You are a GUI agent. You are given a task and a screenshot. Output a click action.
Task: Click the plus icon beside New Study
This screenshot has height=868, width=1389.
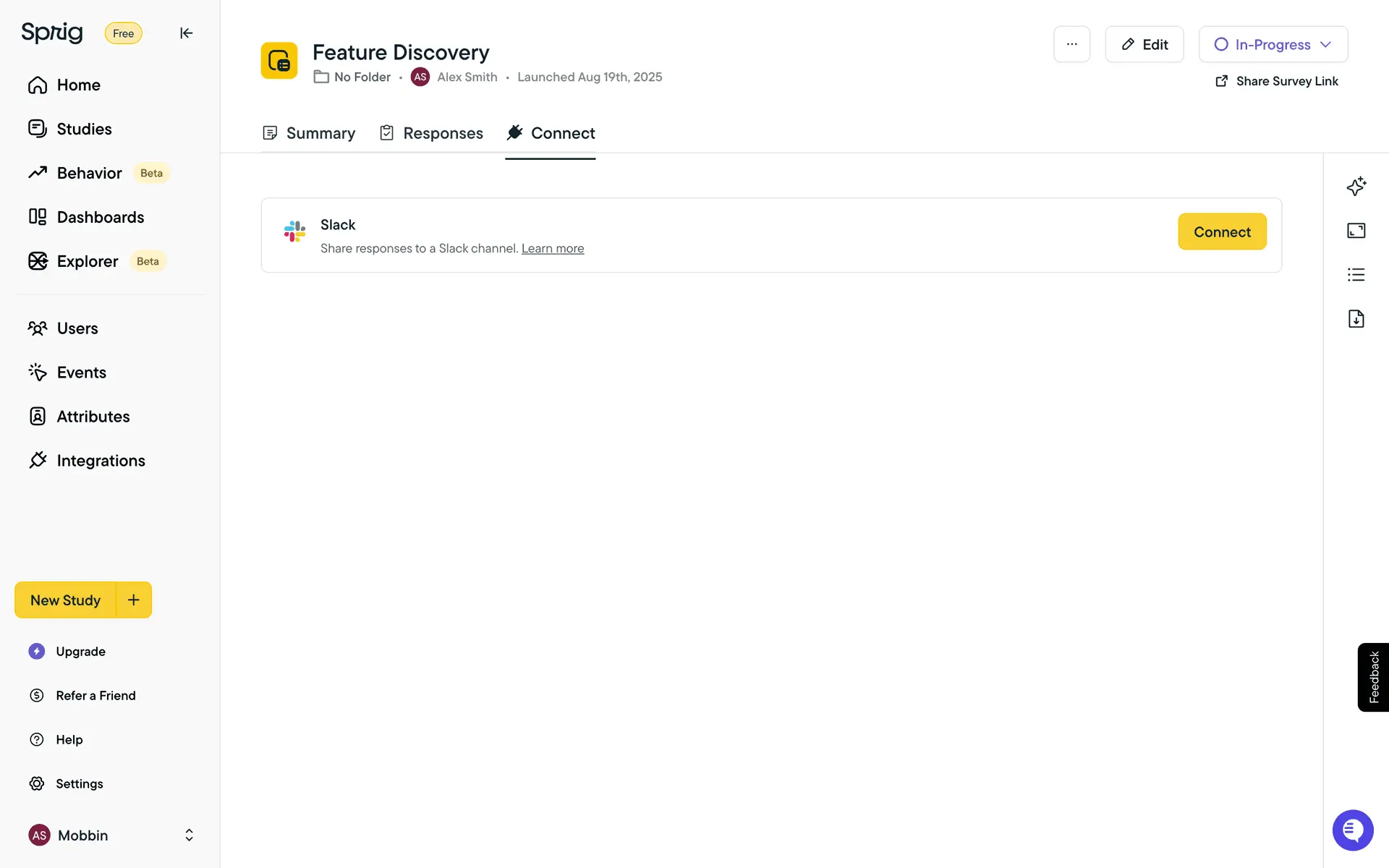pos(134,600)
